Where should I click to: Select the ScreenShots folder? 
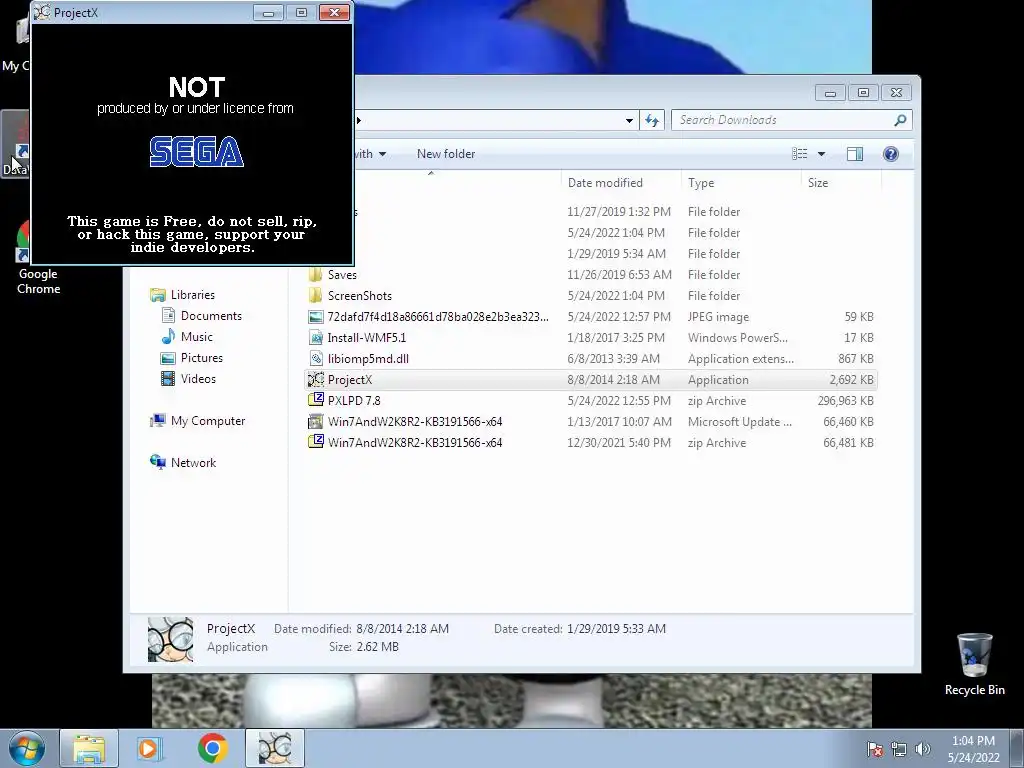pos(591,296)
